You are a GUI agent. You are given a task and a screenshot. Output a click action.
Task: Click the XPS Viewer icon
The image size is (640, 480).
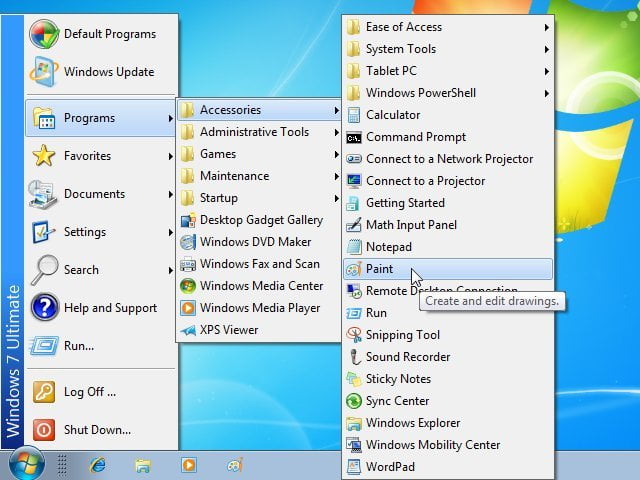pos(188,330)
